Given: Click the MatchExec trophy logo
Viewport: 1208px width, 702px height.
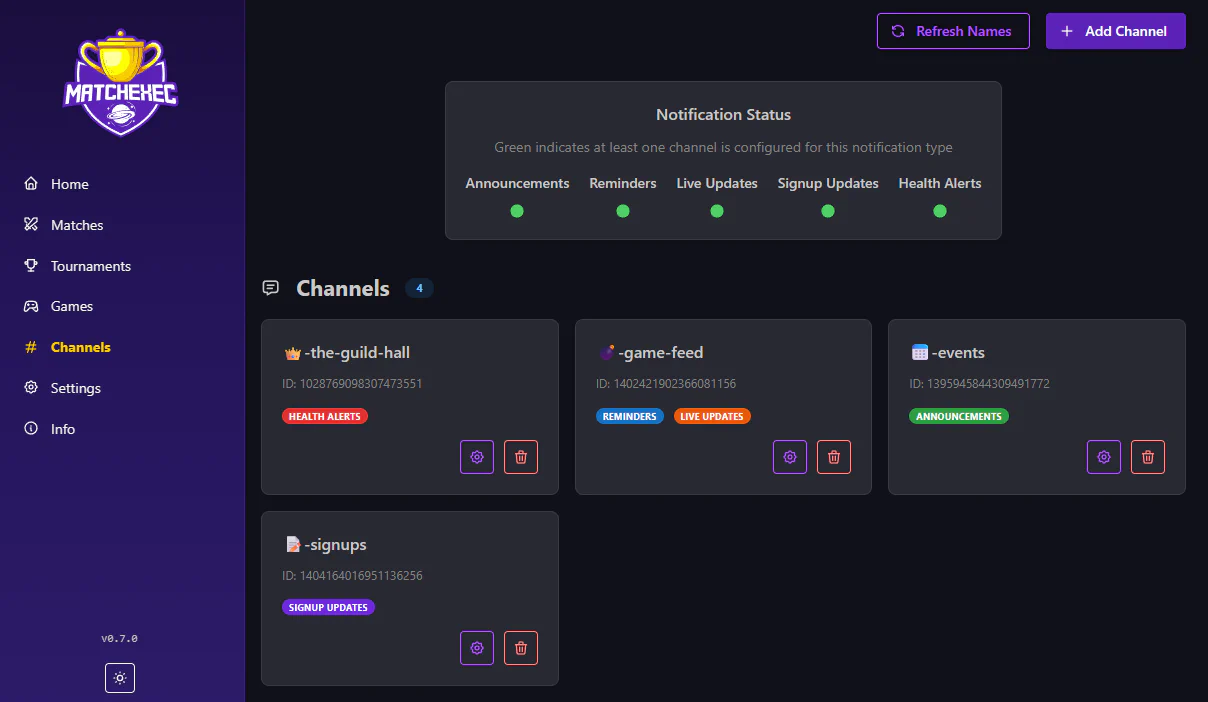Looking at the screenshot, I should tap(120, 82).
